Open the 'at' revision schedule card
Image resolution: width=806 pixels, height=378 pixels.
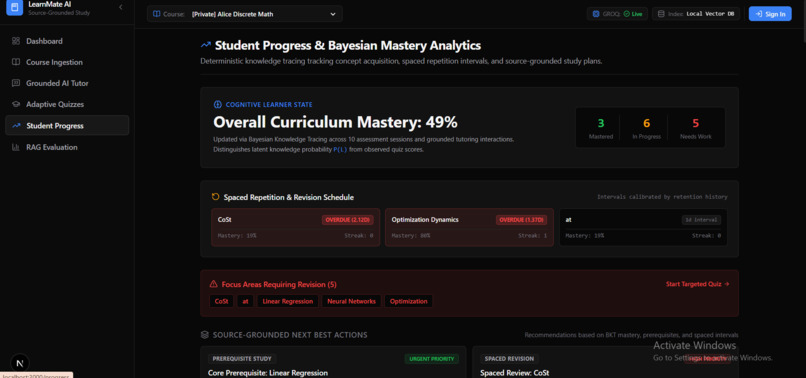click(x=643, y=227)
